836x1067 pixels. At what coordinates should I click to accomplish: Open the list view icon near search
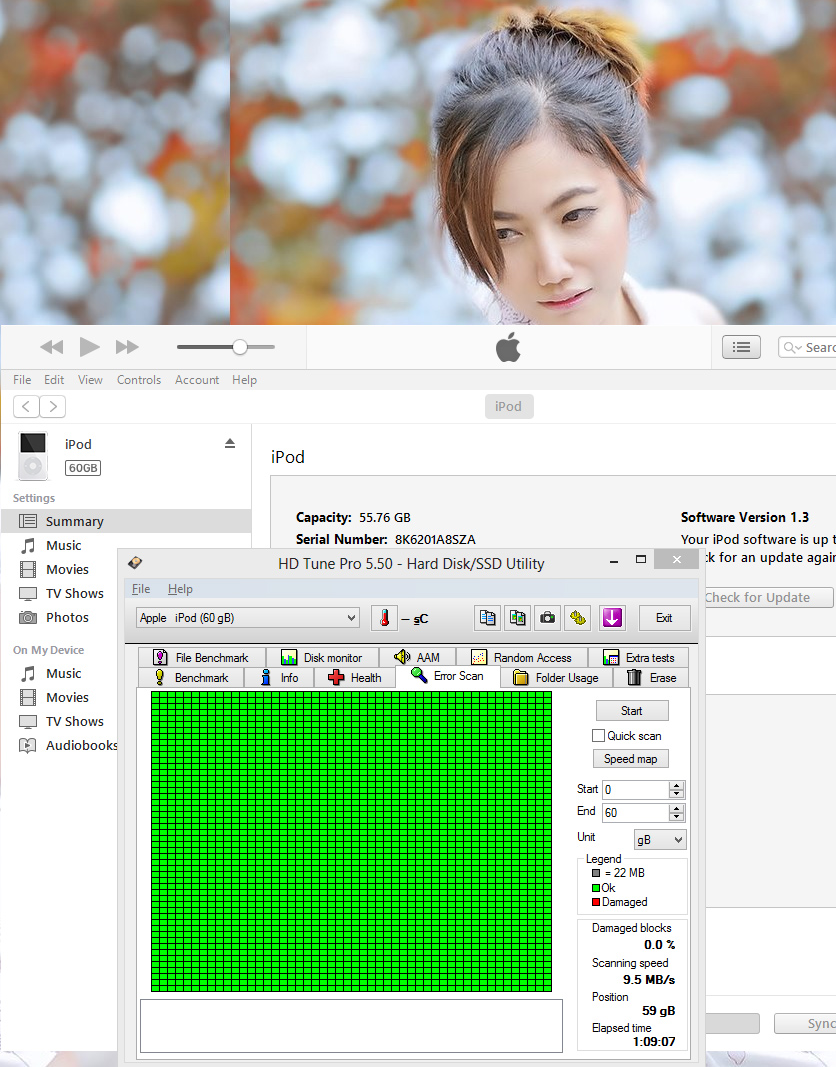[x=741, y=347]
